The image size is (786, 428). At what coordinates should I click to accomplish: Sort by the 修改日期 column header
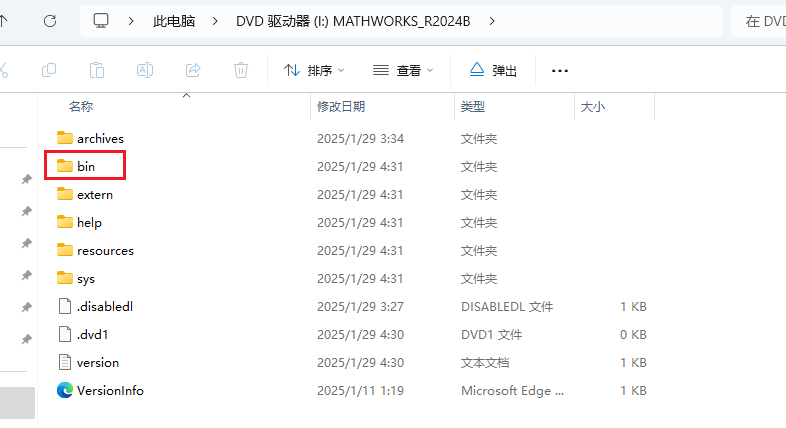click(x=341, y=106)
